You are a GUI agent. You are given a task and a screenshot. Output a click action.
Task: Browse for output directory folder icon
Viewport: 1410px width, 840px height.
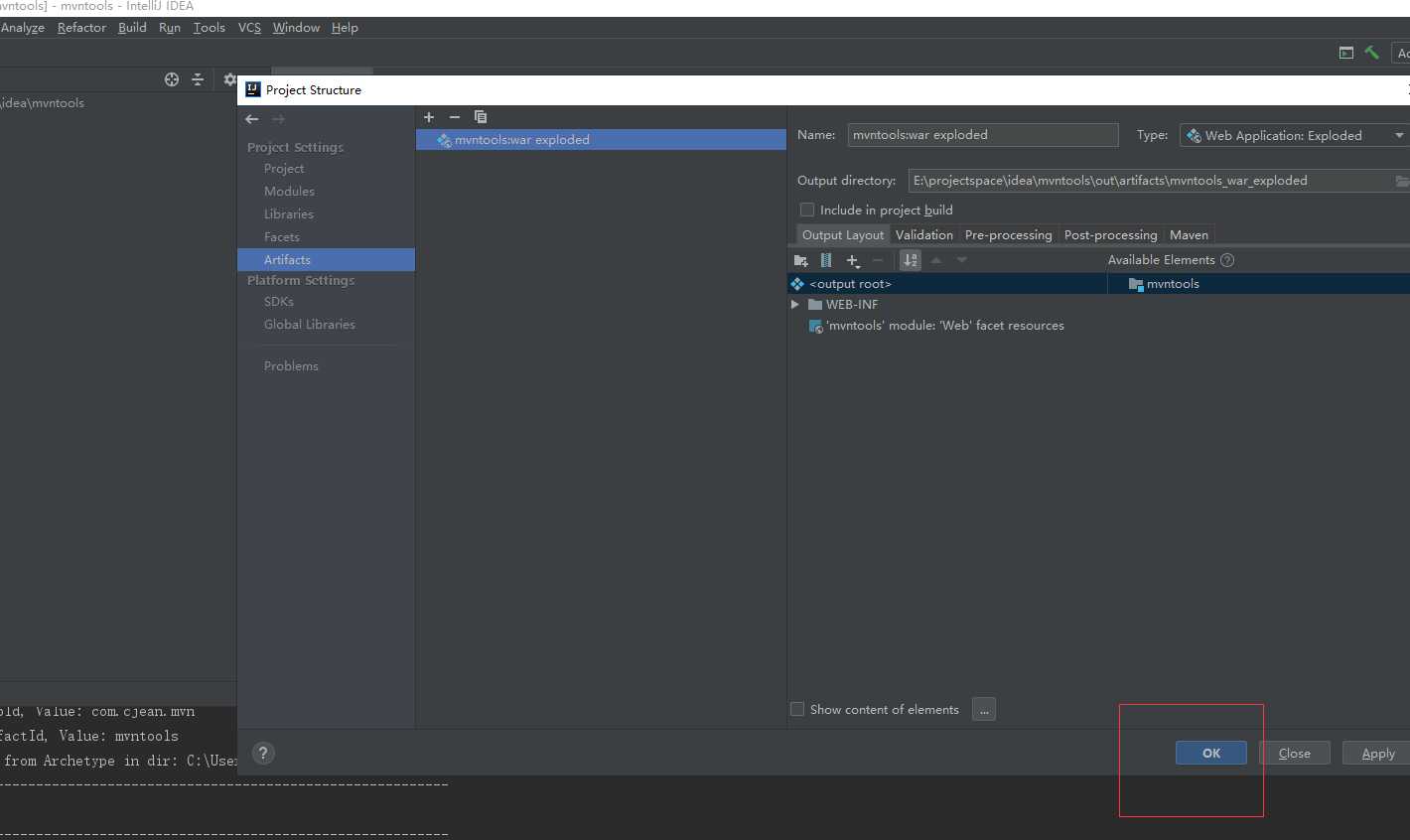point(1402,181)
